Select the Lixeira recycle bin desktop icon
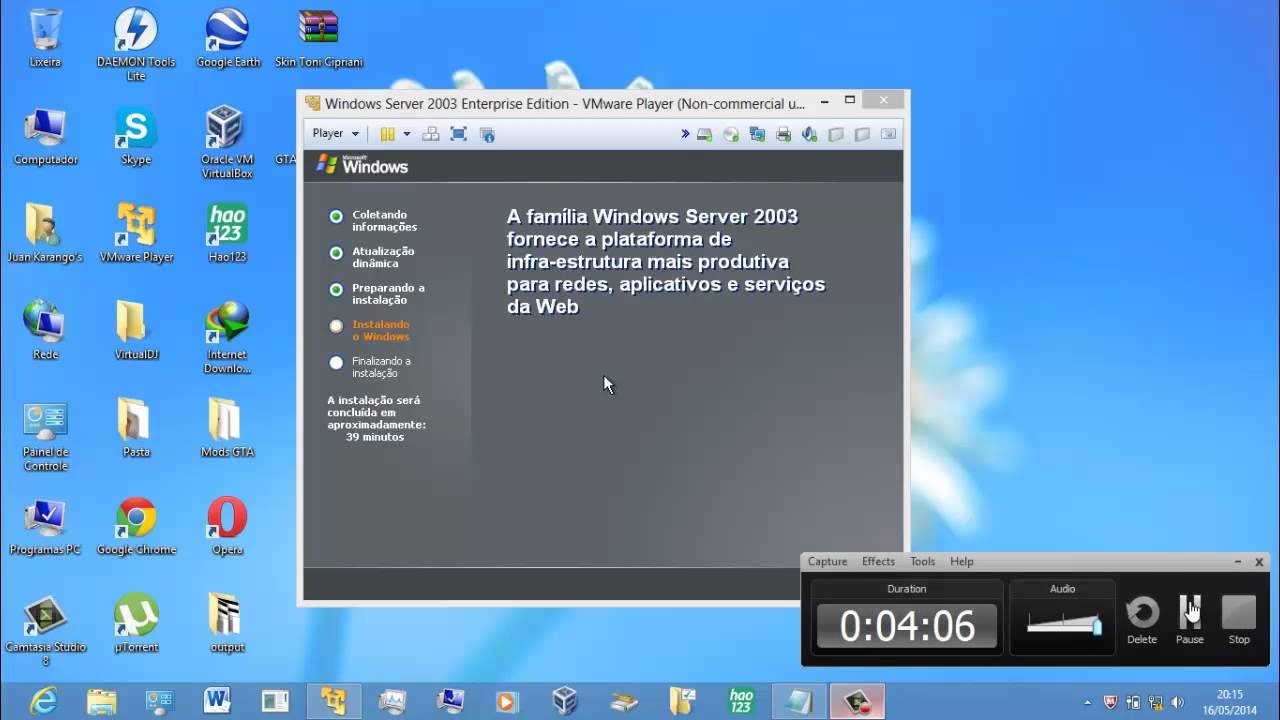The width and height of the screenshot is (1280, 720). [45, 39]
